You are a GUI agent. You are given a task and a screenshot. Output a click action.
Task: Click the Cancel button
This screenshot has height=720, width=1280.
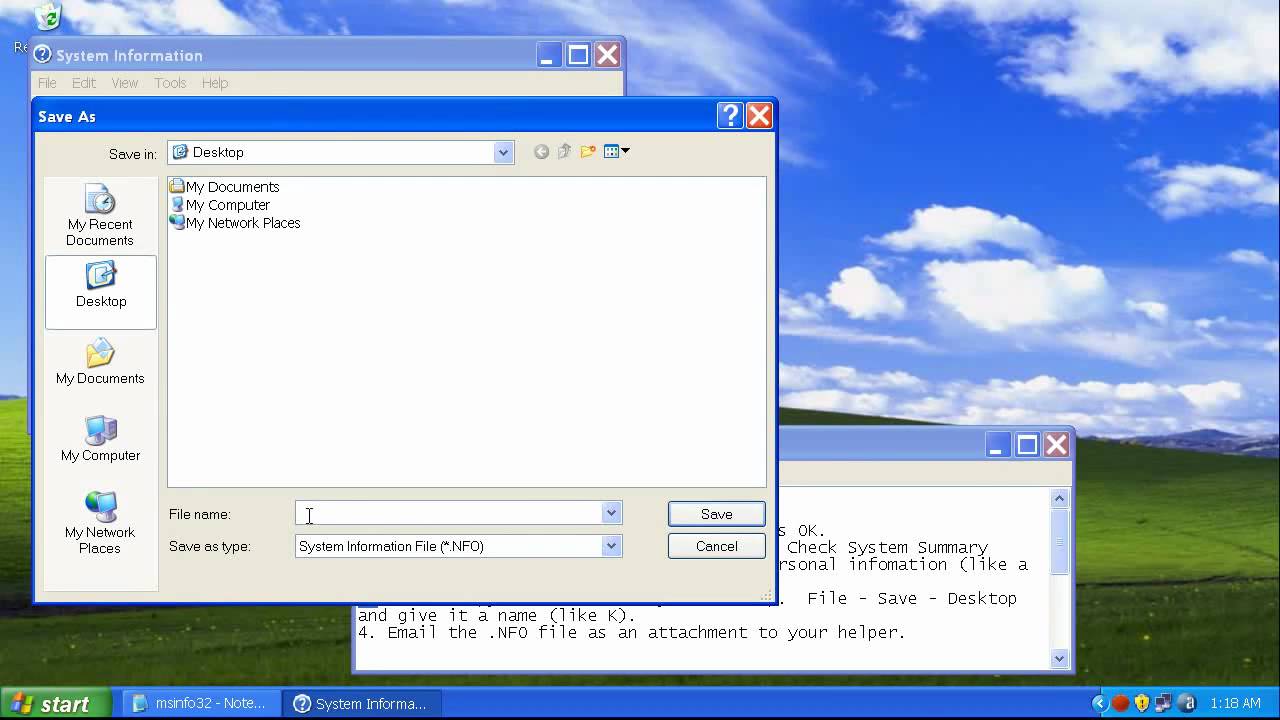[x=716, y=546]
